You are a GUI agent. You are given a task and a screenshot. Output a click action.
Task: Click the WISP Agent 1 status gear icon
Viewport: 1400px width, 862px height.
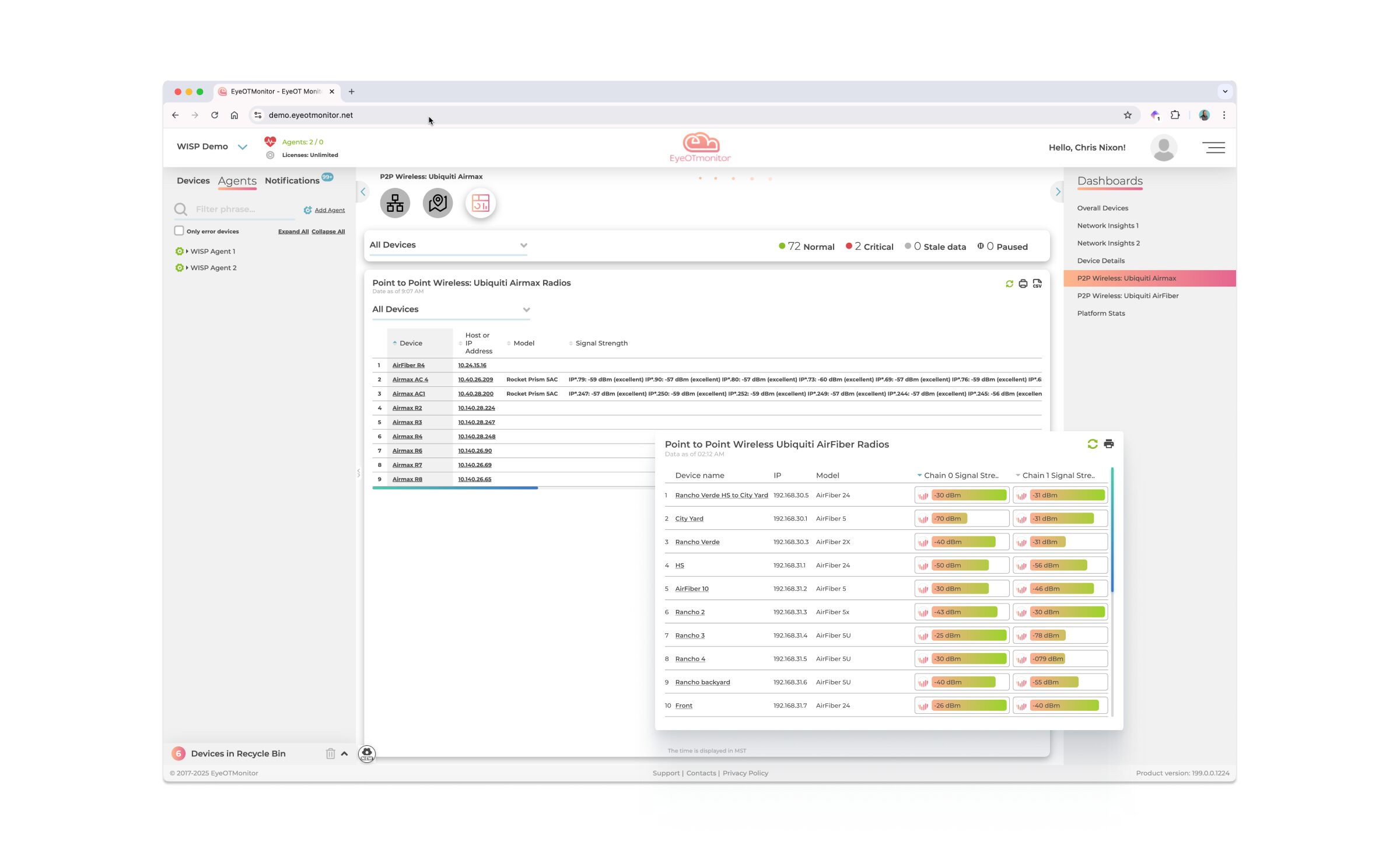pyautogui.click(x=180, y=252)
